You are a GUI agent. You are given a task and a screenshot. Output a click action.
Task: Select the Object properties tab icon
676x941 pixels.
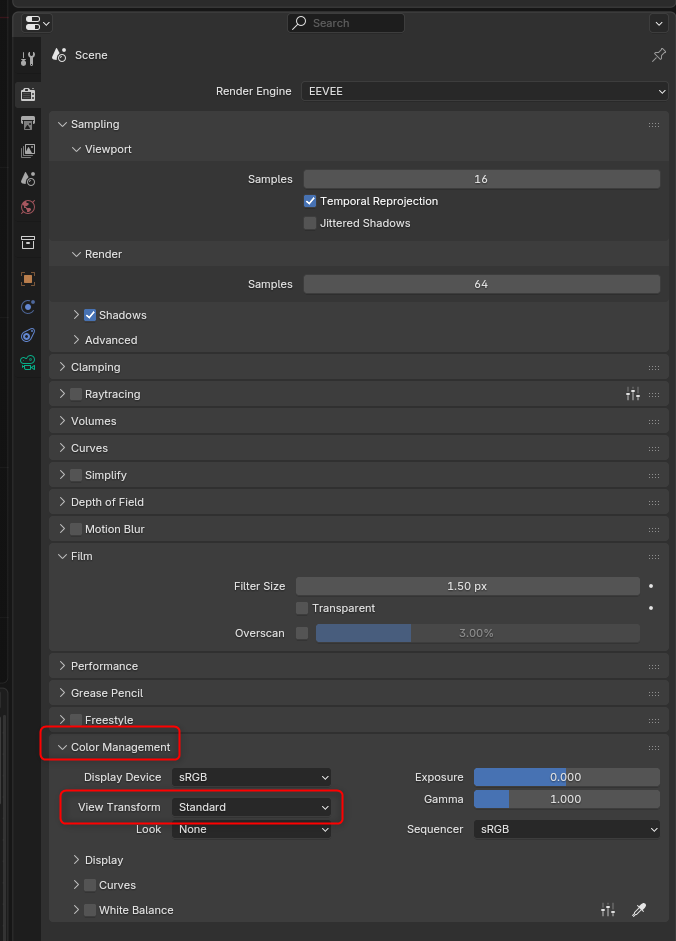(x=28, y=278)
